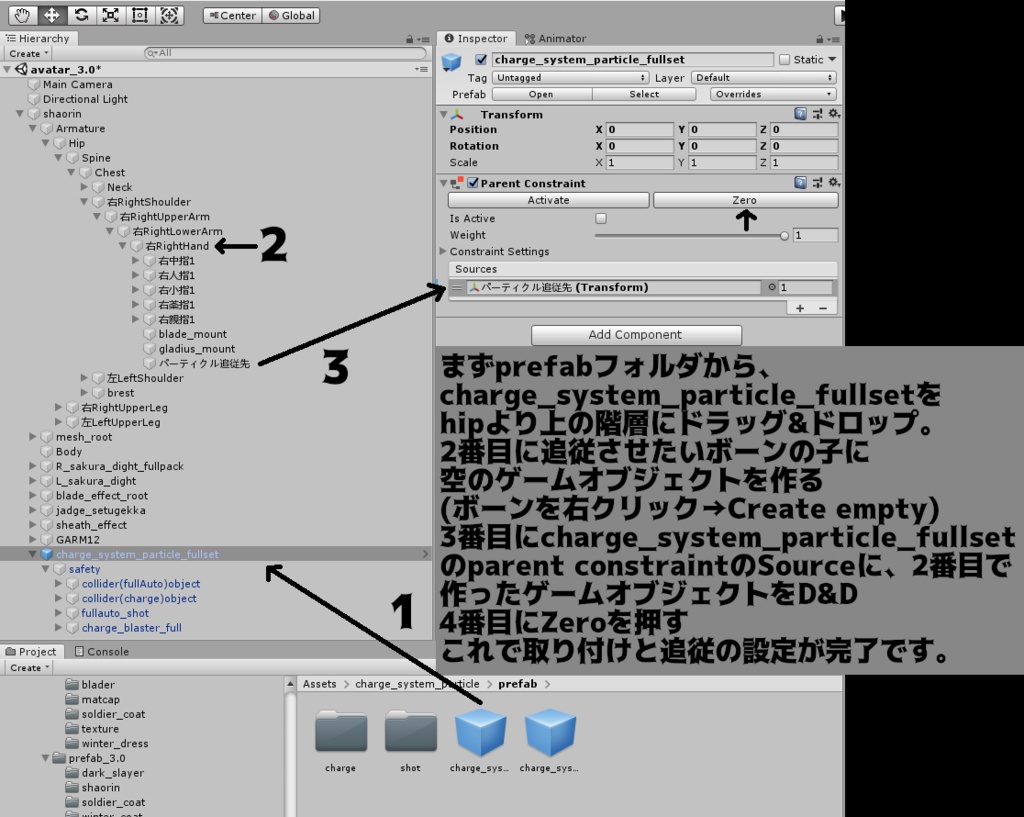This screenshot has width=1024, height=817.
Task: Expand the Neck bone
Action: (x=84, y=187)
